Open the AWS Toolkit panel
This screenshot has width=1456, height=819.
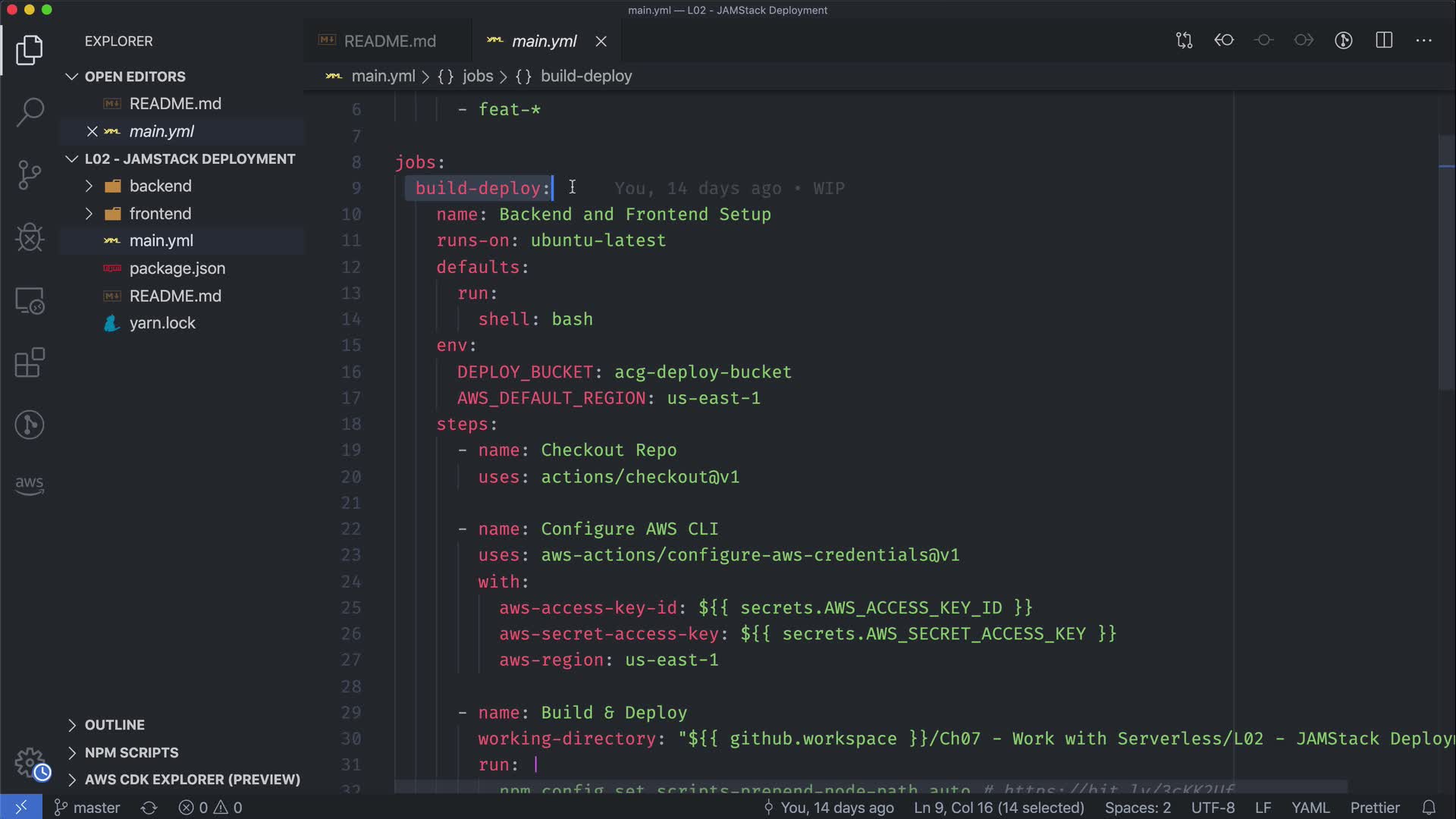pyautogui.click(x=30, y=485)
